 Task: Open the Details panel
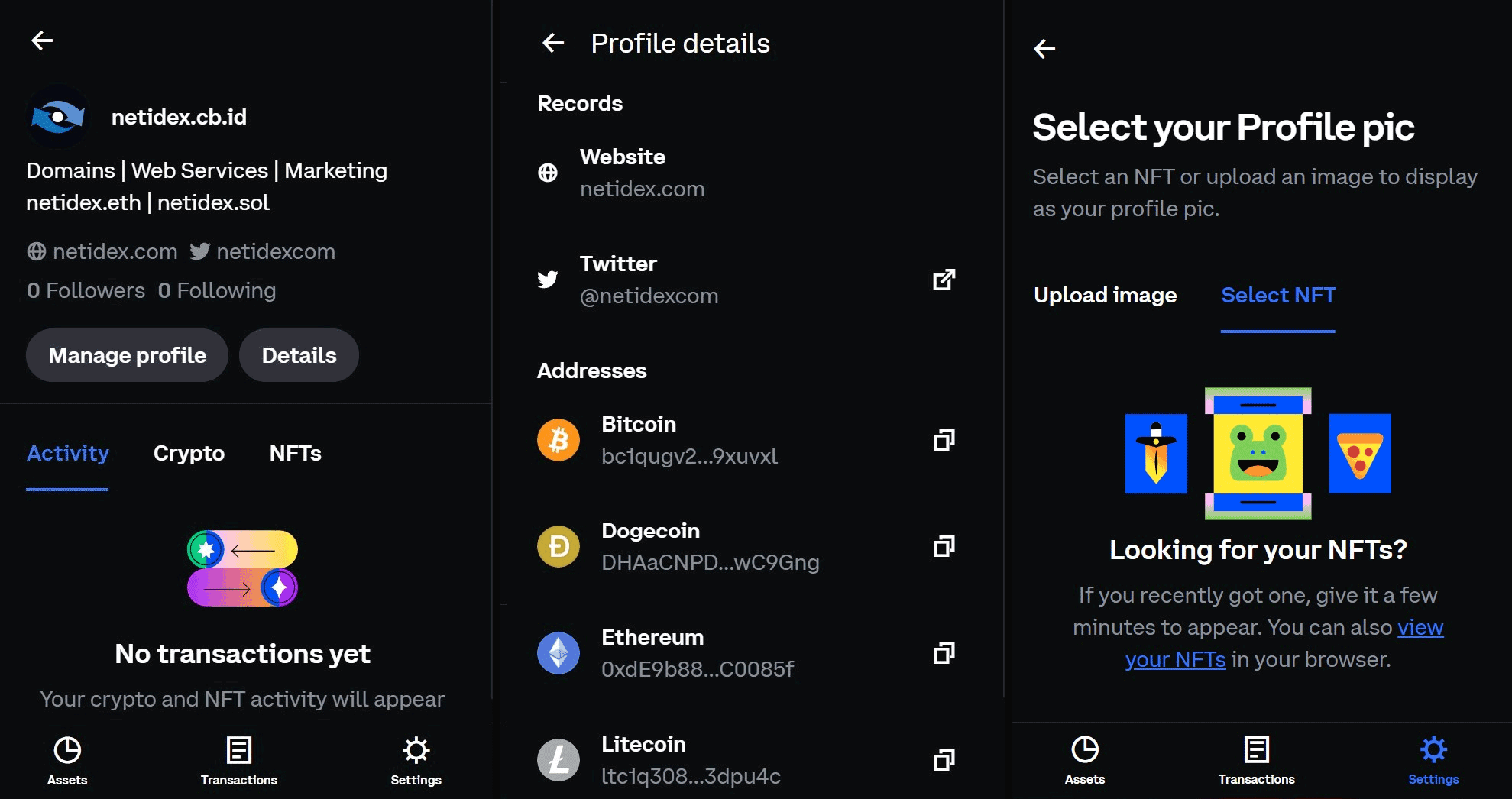pos(299,354)
